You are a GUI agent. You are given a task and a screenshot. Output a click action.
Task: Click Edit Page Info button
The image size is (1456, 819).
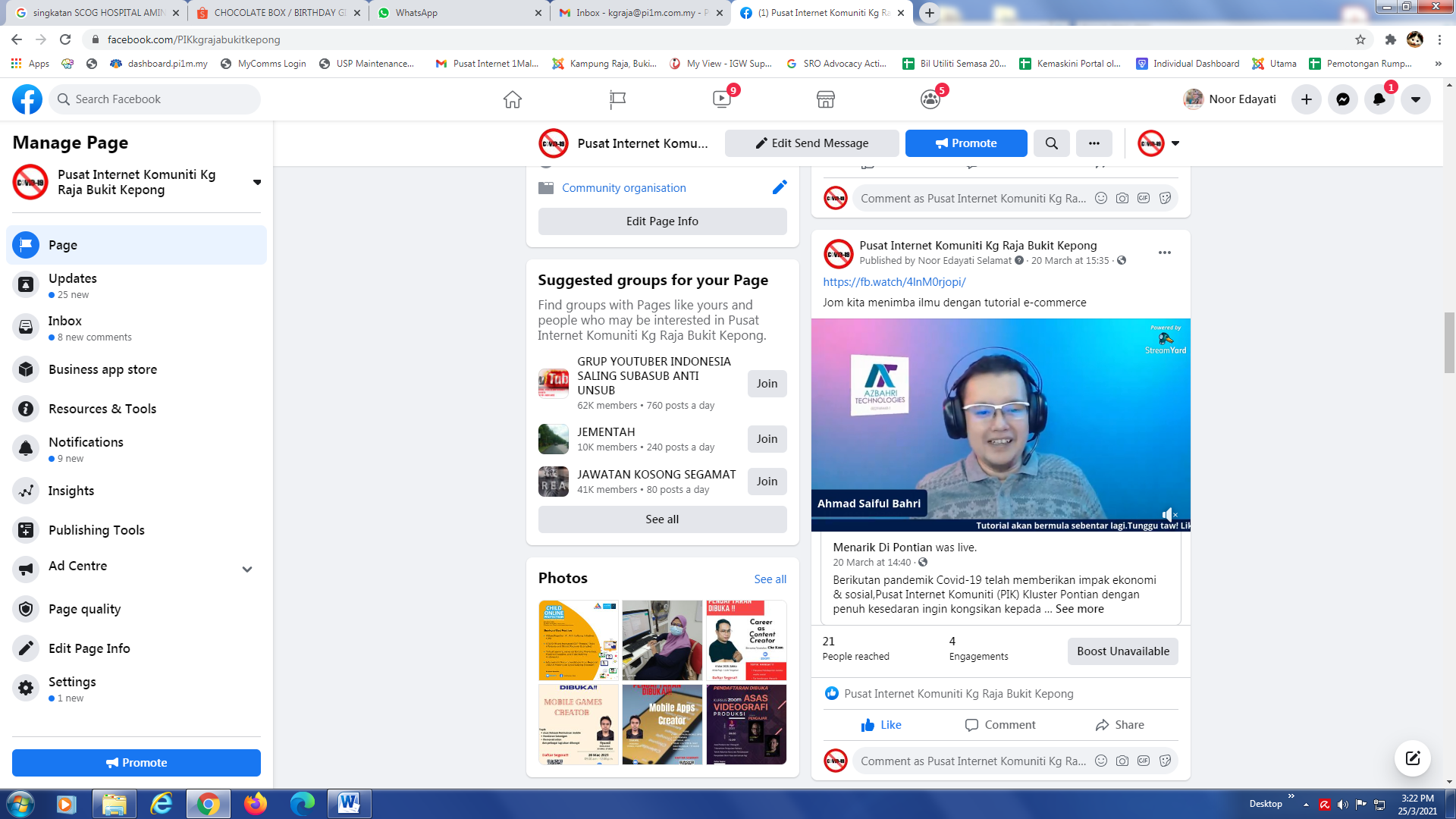(662, 221)
